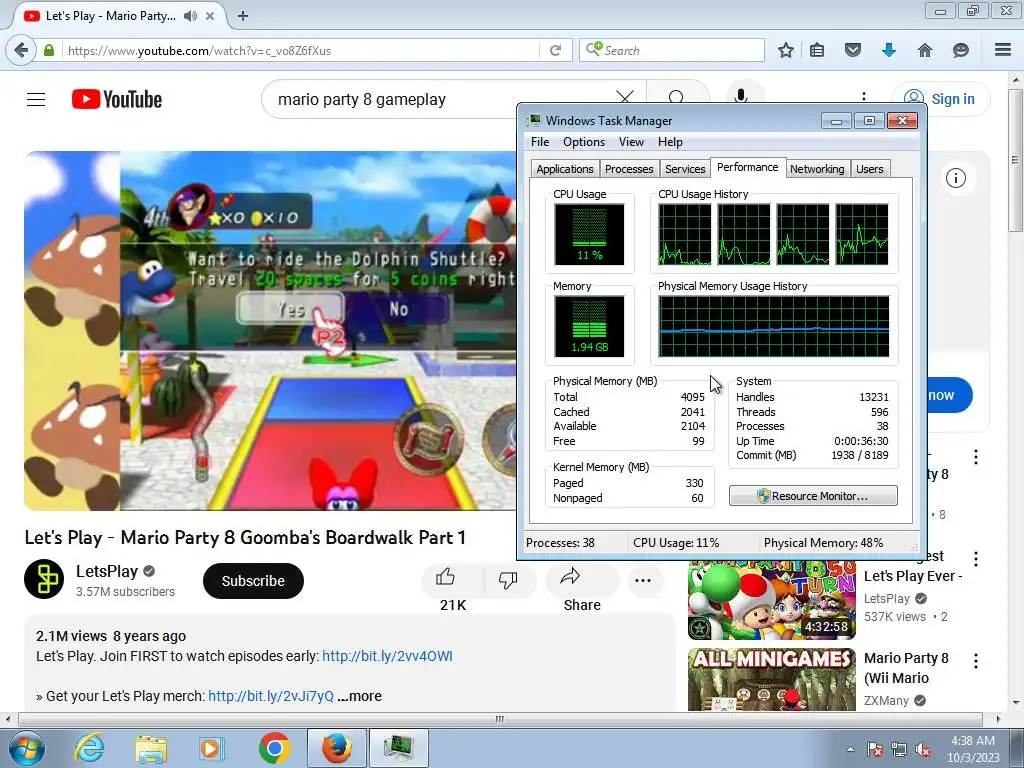The height and width of the screenshot is (768, 1024).
Task: Switch to the Networking tab
Action: pos(817,168)
